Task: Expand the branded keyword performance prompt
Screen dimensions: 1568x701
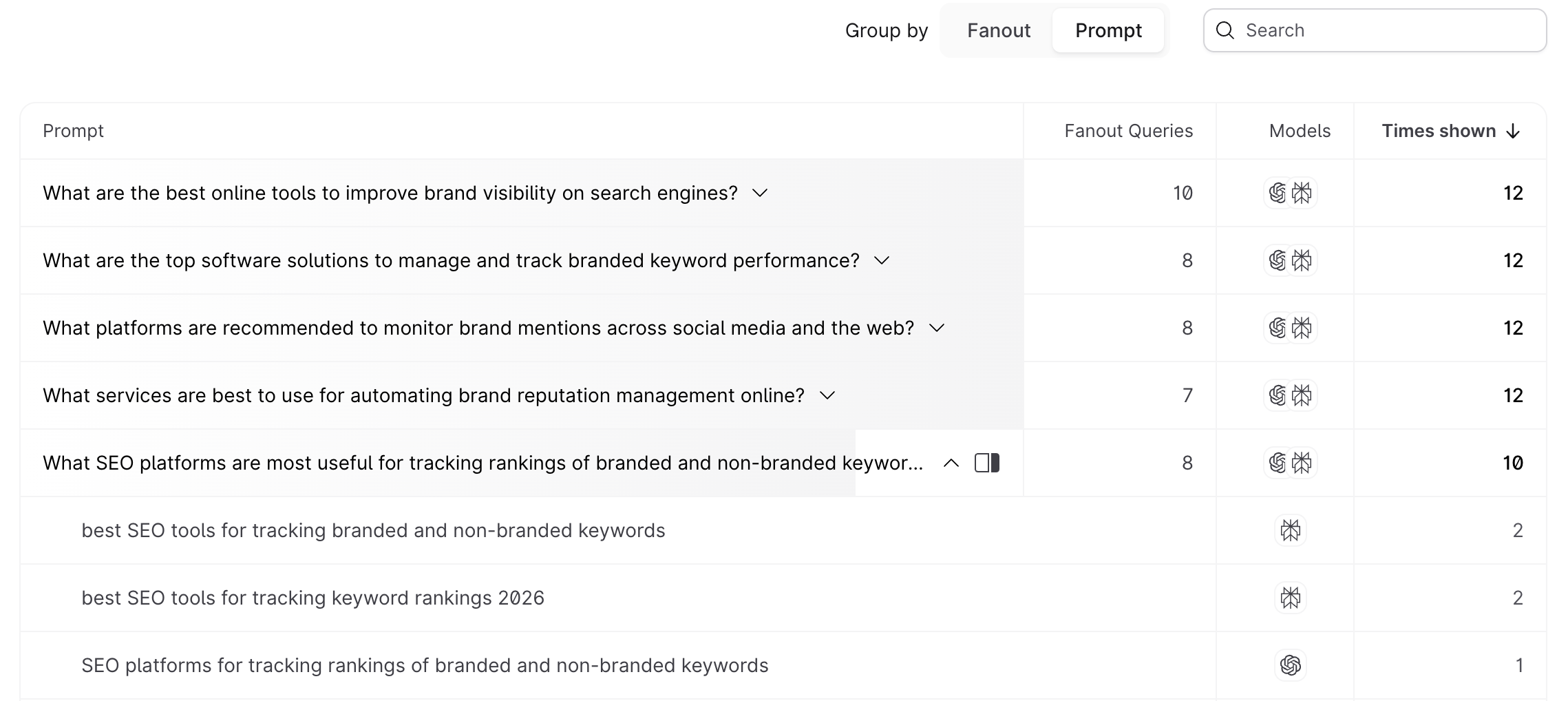Action: point(882,260)
